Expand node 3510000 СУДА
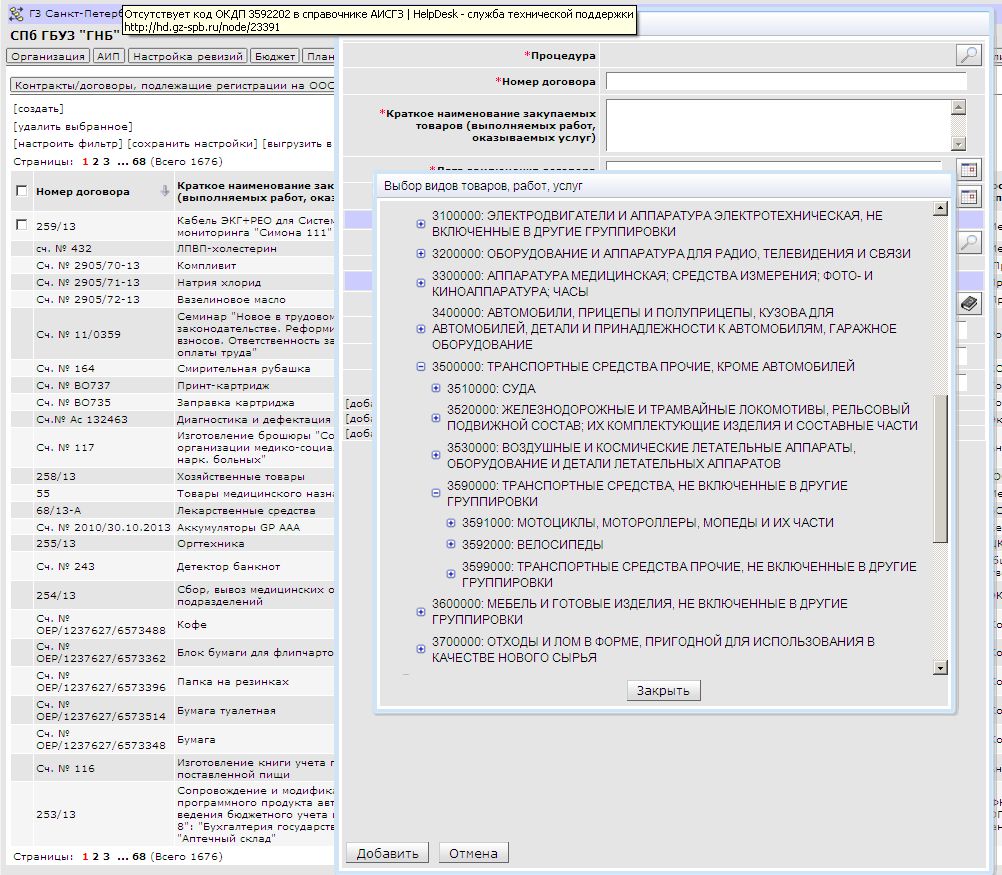The image size is (1002, 875). click(x=436, y=388)
